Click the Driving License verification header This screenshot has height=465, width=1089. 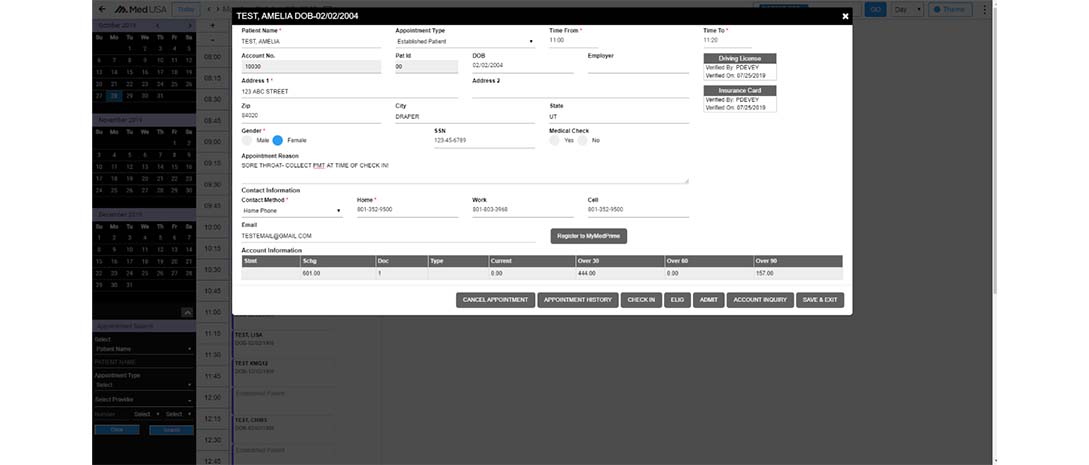point(740,59)
